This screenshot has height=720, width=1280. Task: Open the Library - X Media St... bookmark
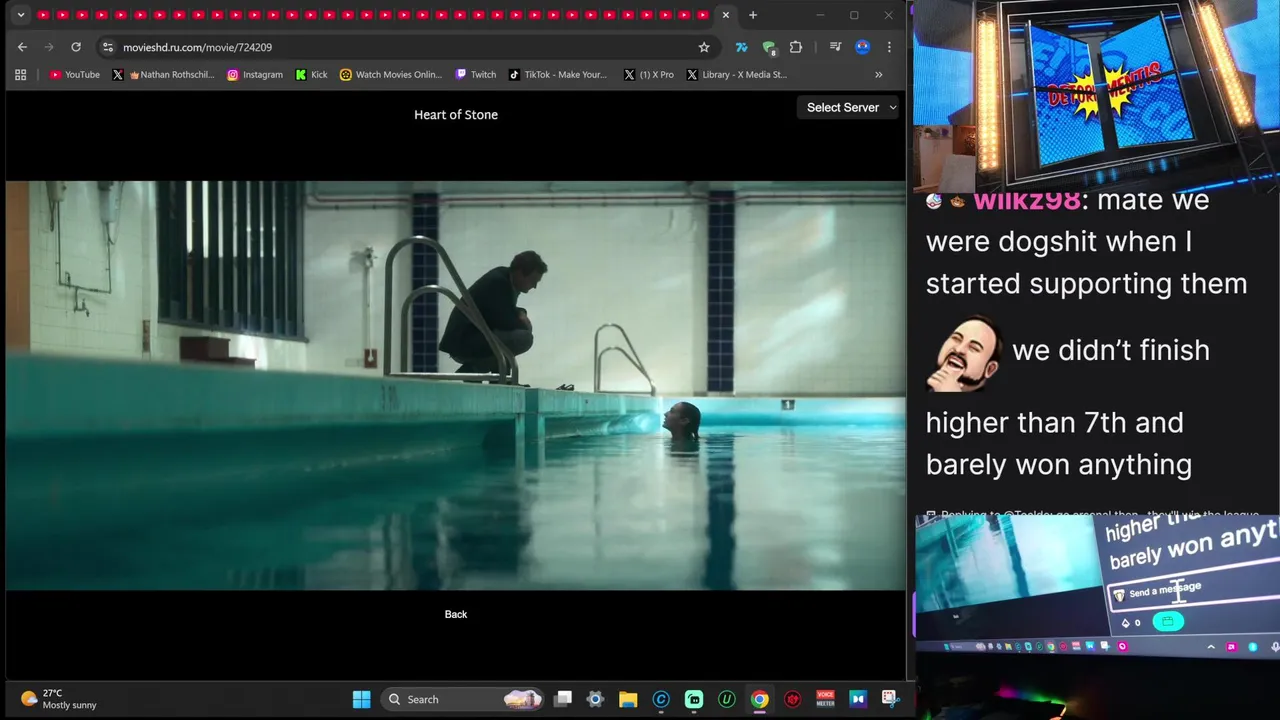click(736, 74)
